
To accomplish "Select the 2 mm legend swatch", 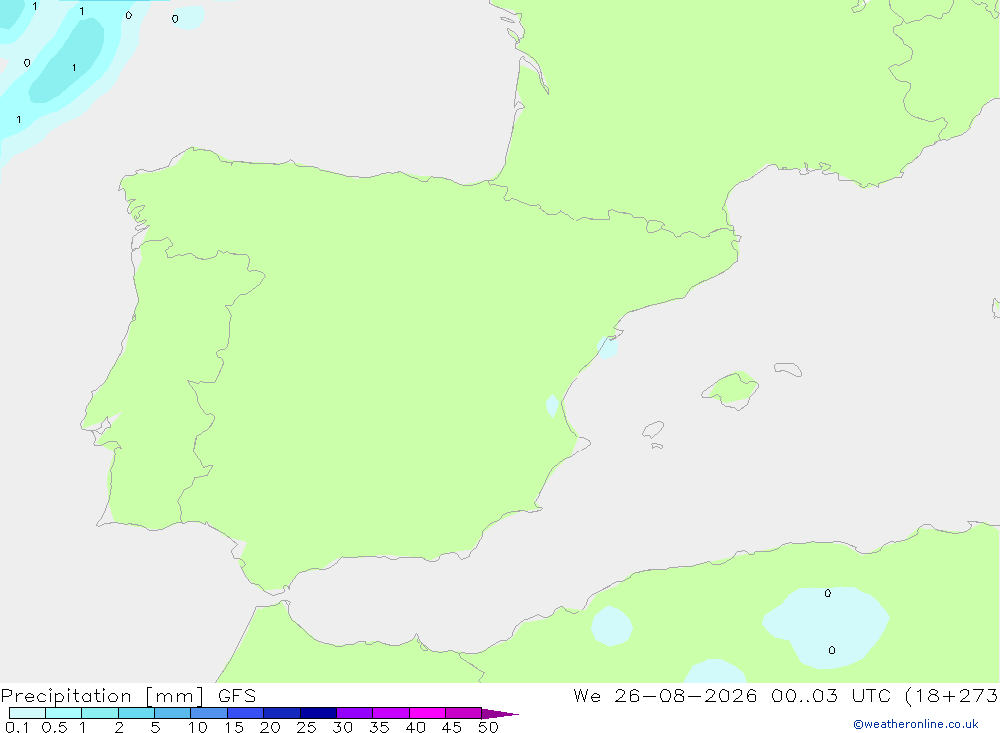I will tap(136, 713).
